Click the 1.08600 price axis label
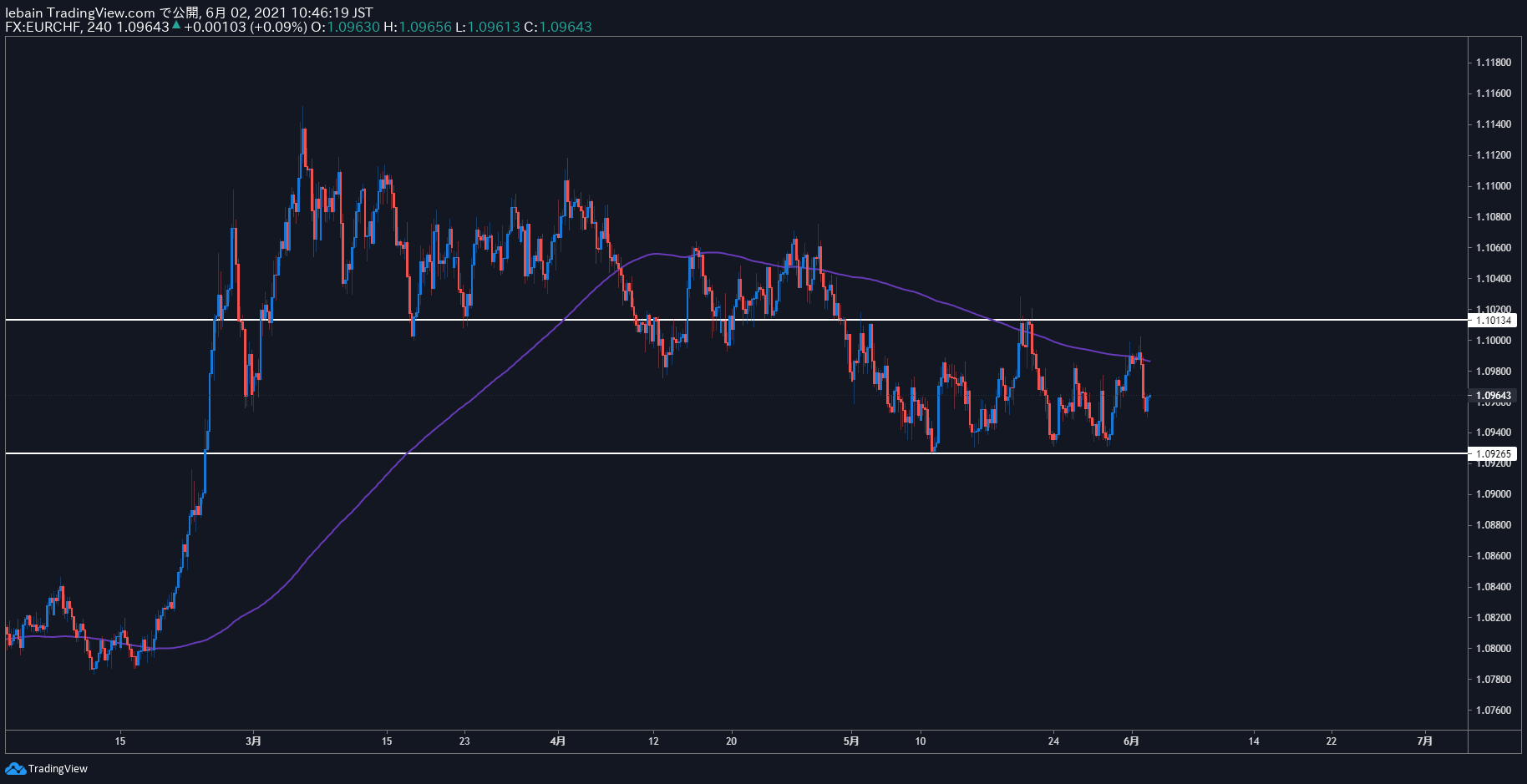 1494,556
